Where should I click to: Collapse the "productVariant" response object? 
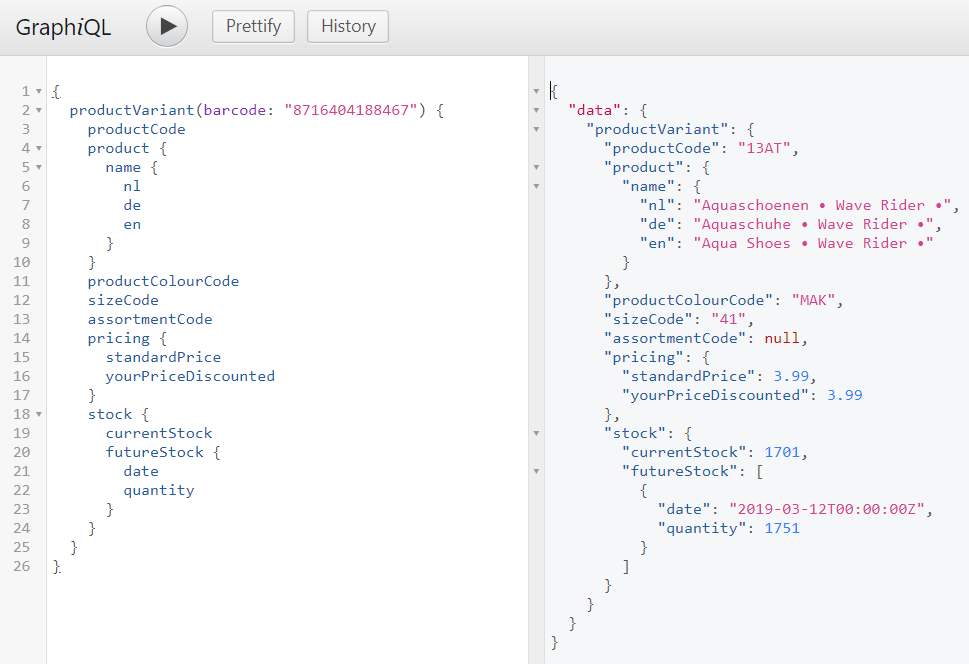pyautogui.click(x=536, y=129)
